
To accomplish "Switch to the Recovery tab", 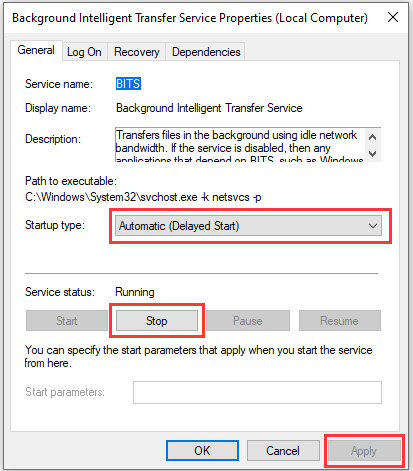I will (136, 52).
